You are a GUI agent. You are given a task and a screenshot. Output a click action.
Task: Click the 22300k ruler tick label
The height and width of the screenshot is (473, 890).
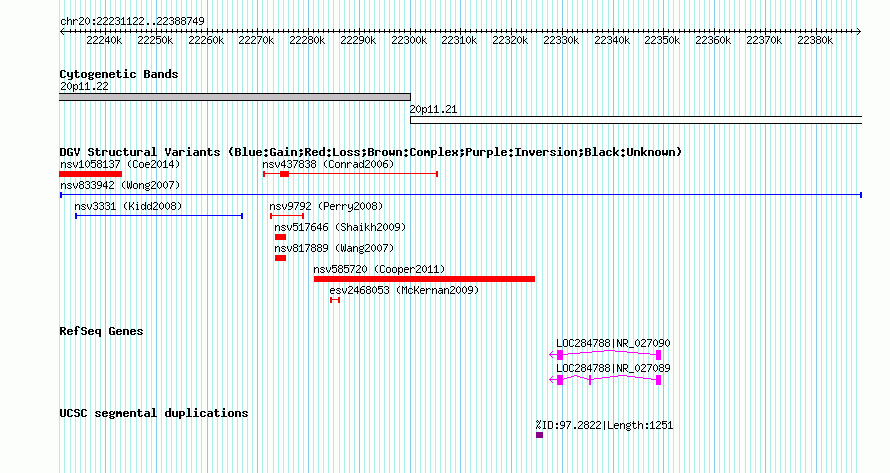tap(409, 40)
